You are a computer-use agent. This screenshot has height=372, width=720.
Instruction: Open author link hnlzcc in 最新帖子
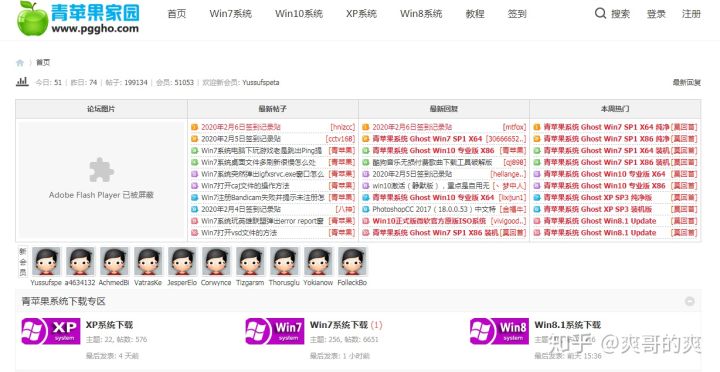(343, 127)
